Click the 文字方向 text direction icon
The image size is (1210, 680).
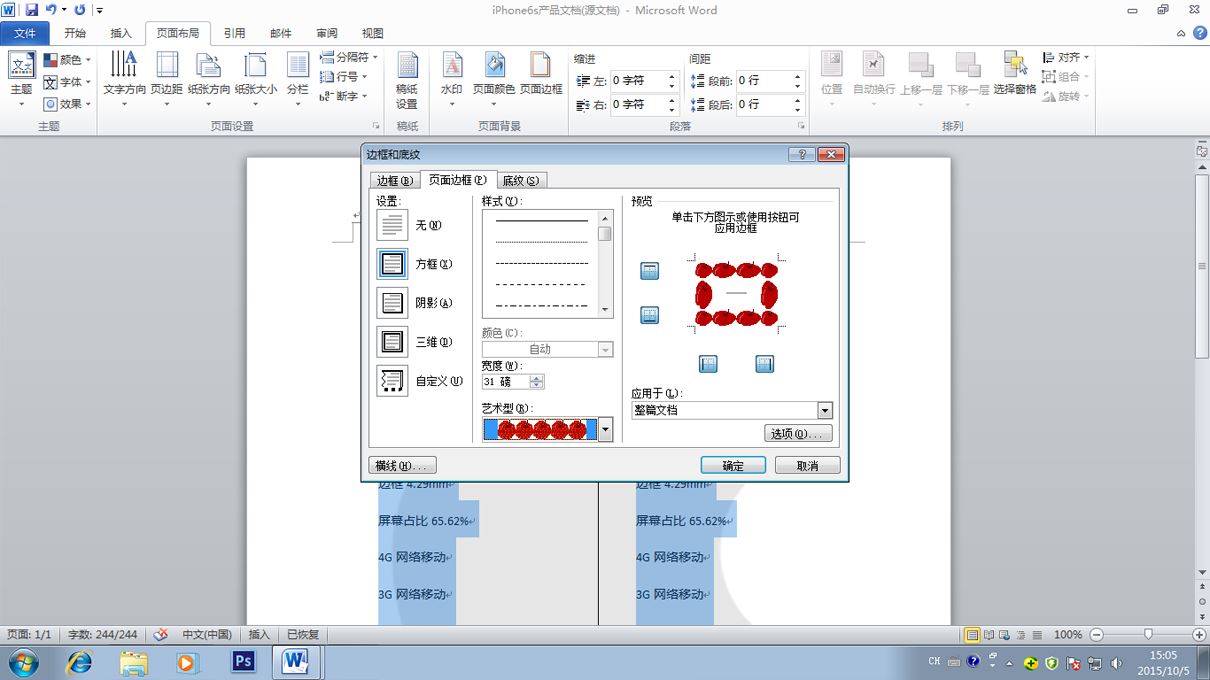click(124, 65)
